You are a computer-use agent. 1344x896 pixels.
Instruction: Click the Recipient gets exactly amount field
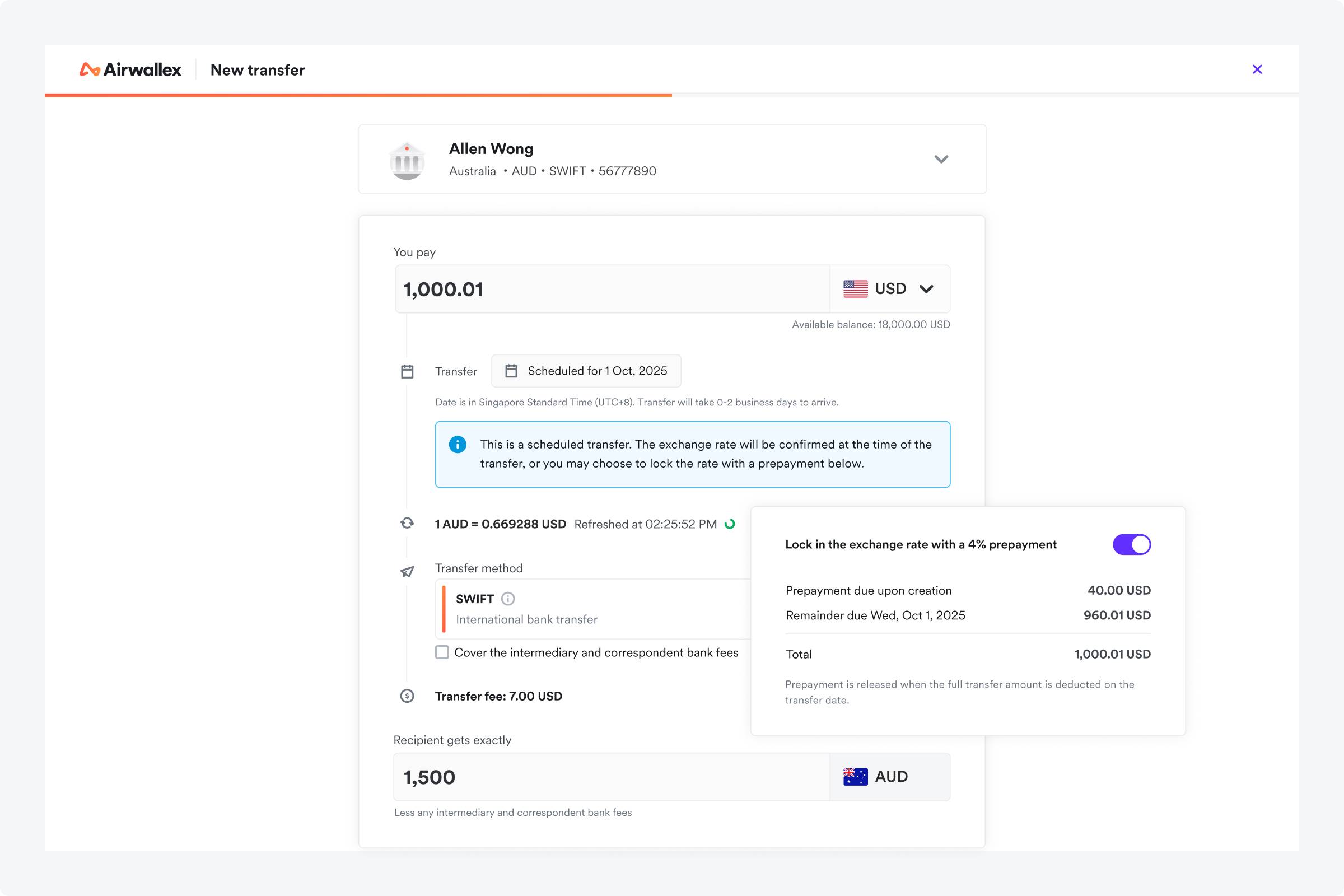[x=612, y=777]
